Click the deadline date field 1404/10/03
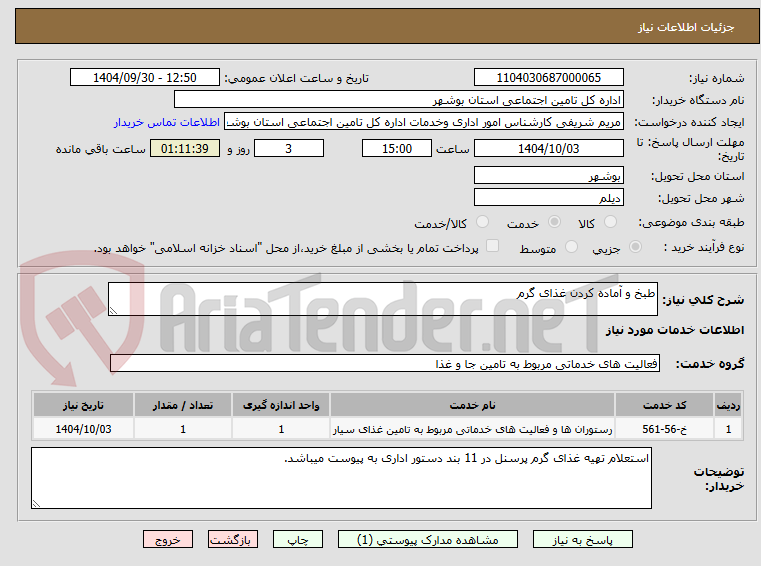Image resolution: width=761 pixels, height=566 pixels. click(548, 148)
